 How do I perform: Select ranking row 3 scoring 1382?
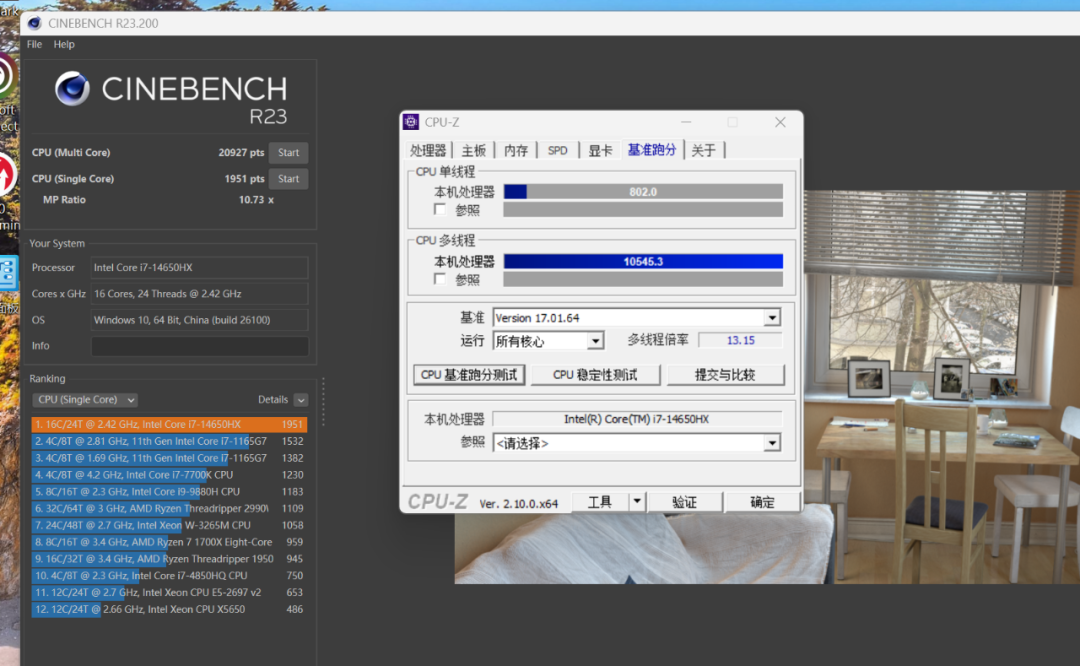pyautogui.click(x=169, y=458)
